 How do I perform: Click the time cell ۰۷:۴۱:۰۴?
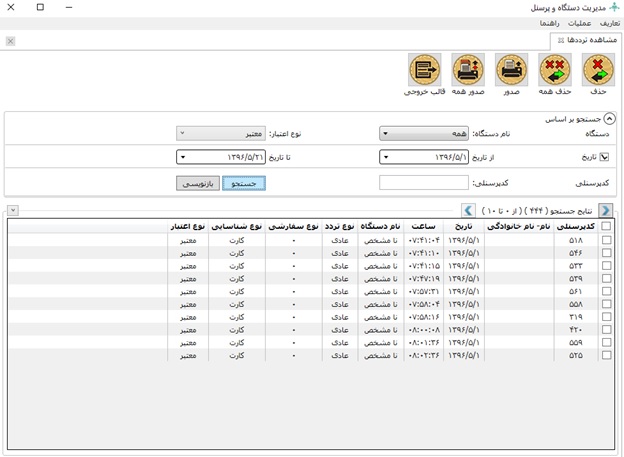(424, 240)
